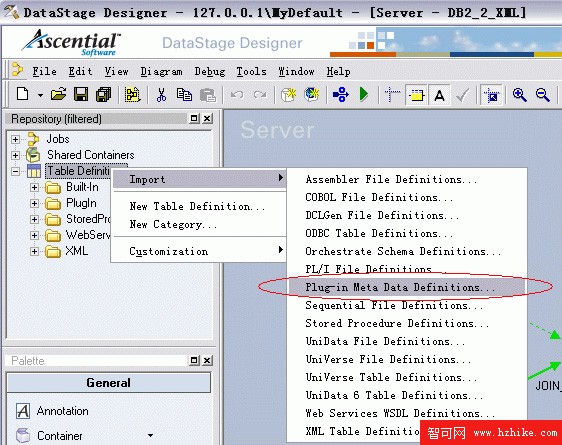Click the Save All toolbar icon
This screenshot has width=562, height=445.
pyautogui.click(x=104, y=95)
